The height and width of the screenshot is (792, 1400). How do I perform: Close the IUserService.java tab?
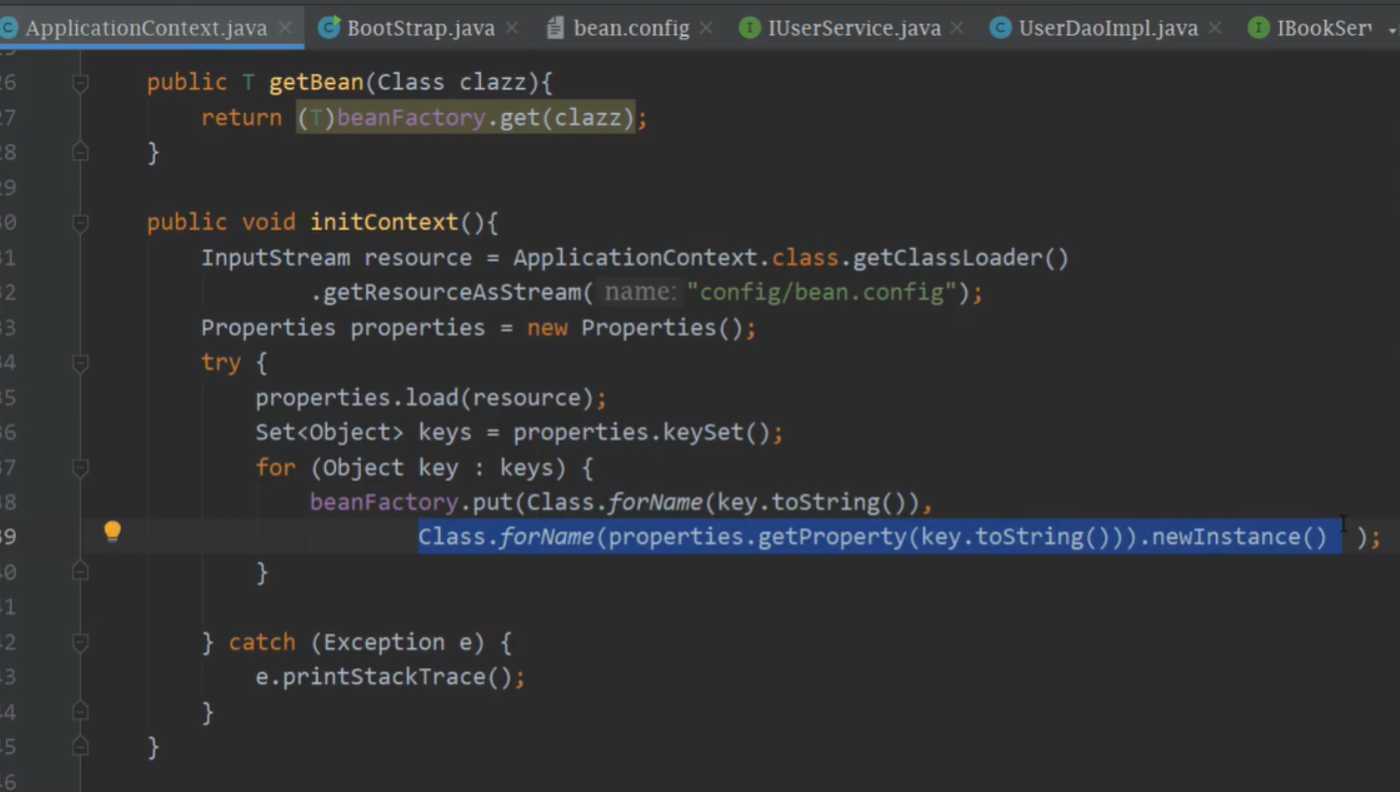point(956,28)
